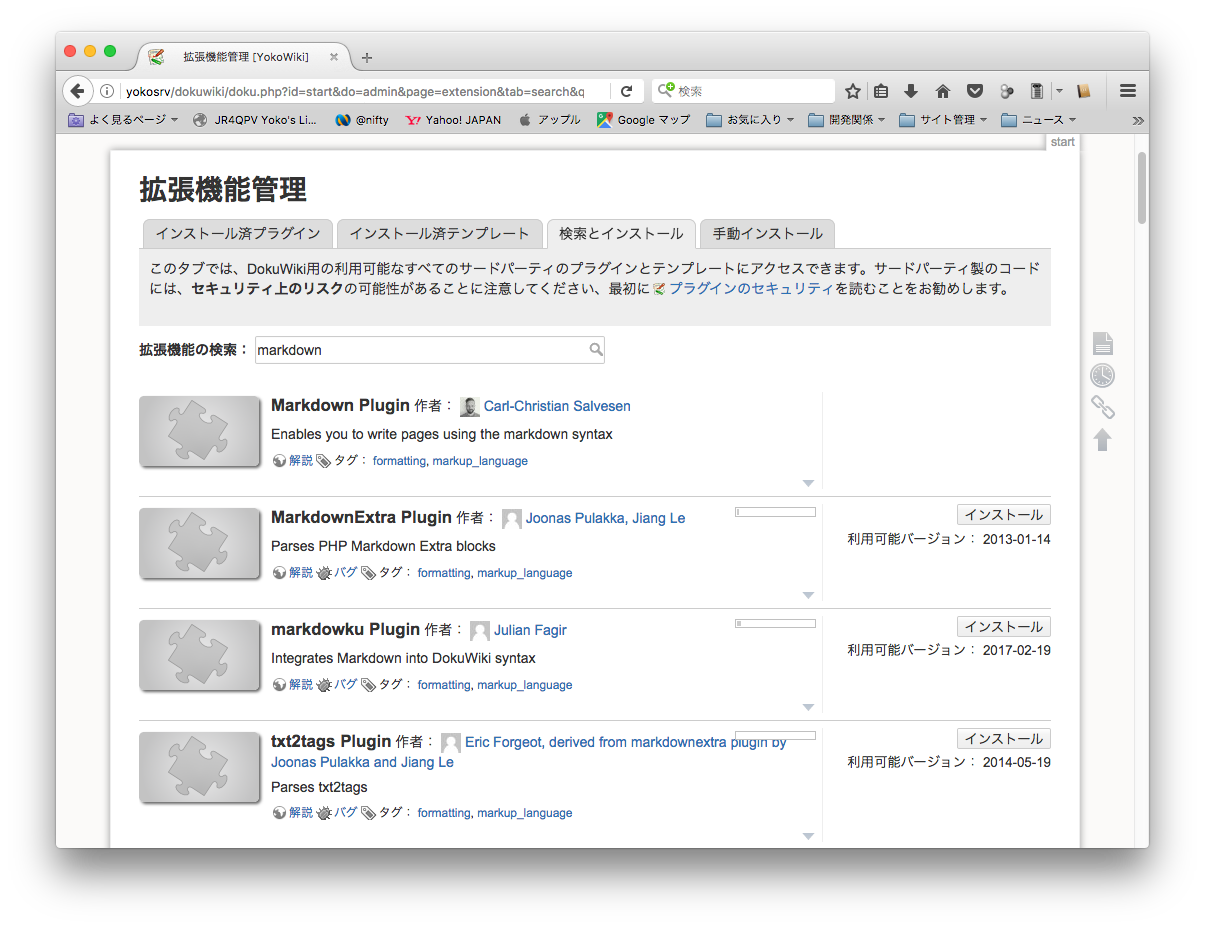Screen dimensions: 1205x928
Task: Open the サイト管理 bookmark folder
Action: coord(943,120)
